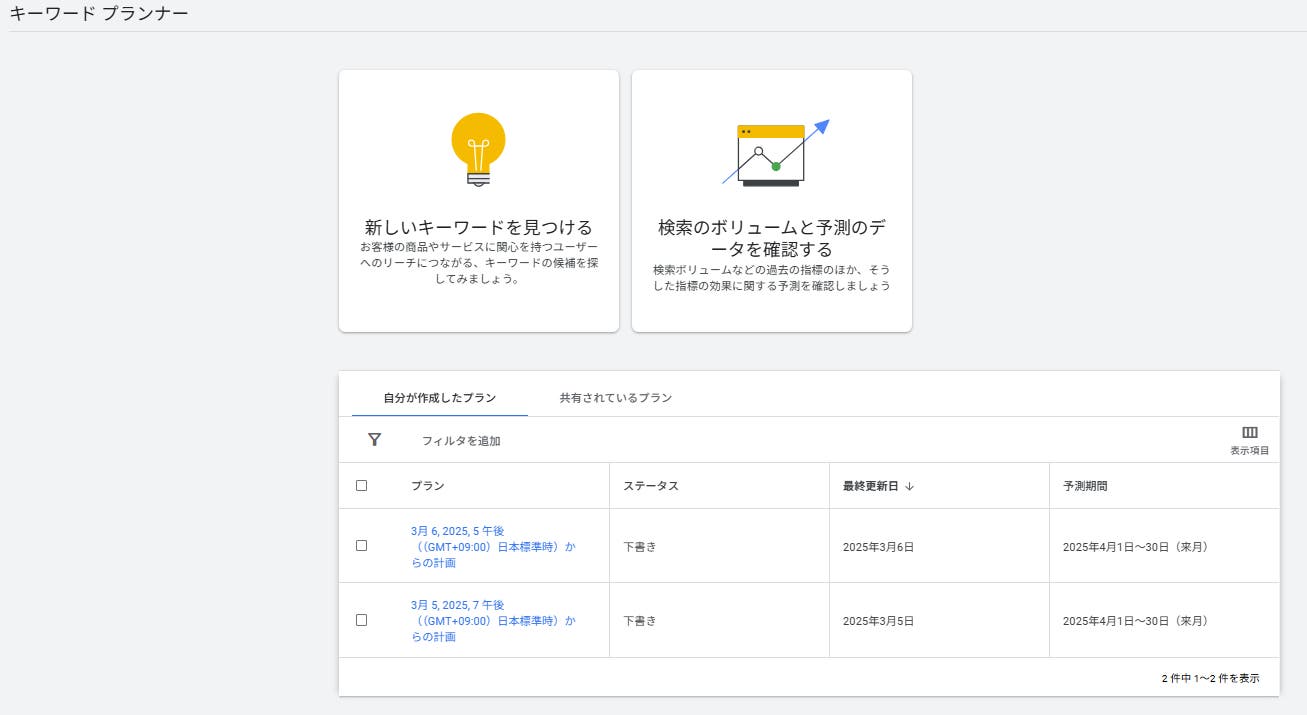Open the plan link dated 3月 6, 2025
1307x715 pixels.
click(x=494, y=547)
